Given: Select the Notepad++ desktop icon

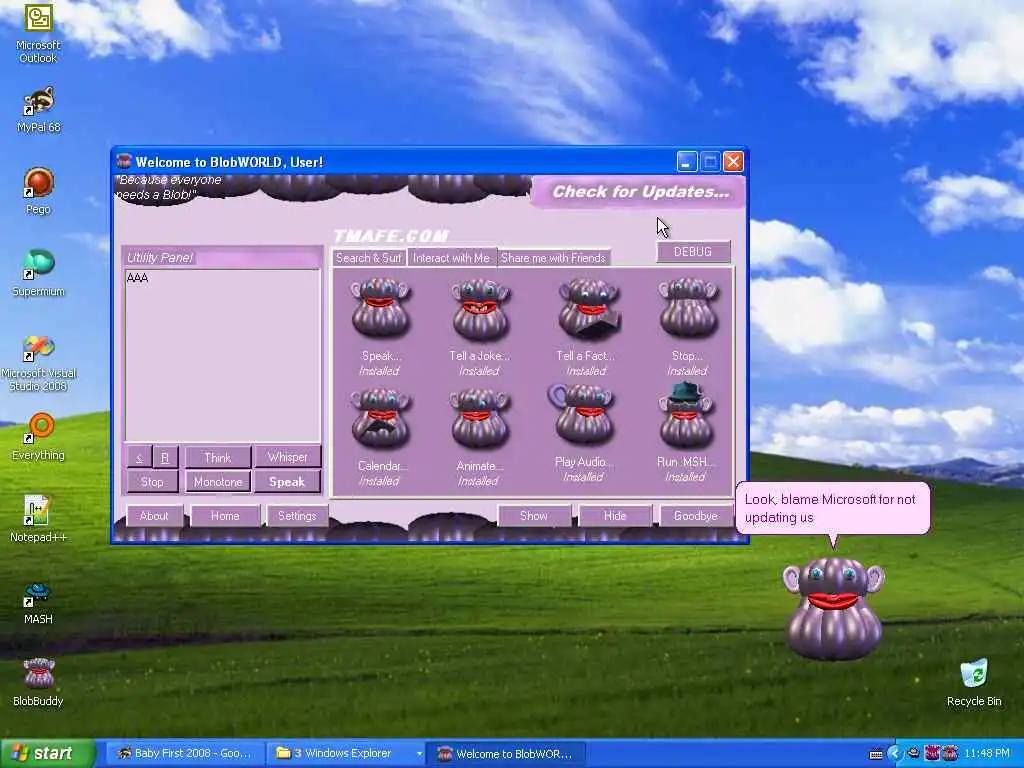Looking at the screenshot, I should pos(38,519).
